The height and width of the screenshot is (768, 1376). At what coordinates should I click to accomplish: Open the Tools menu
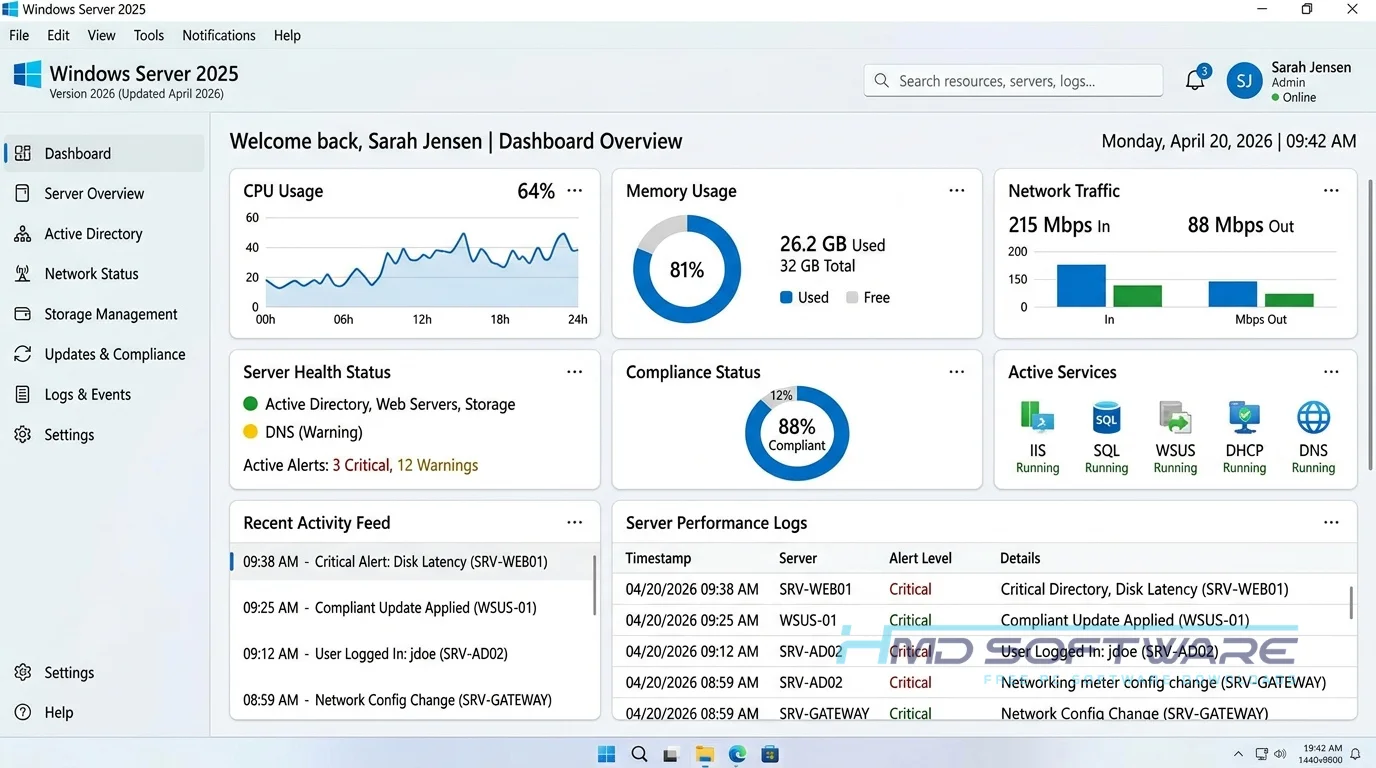click(149, 35)
